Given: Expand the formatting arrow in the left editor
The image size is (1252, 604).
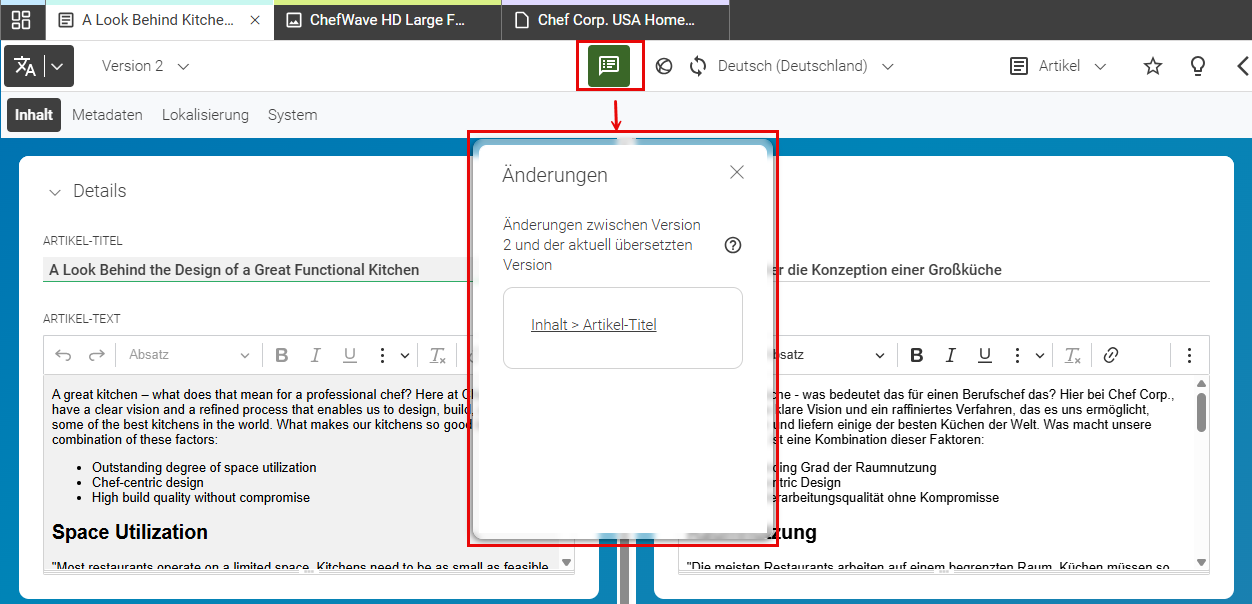Looking at the screenshot, I should [x=405, y=355].
